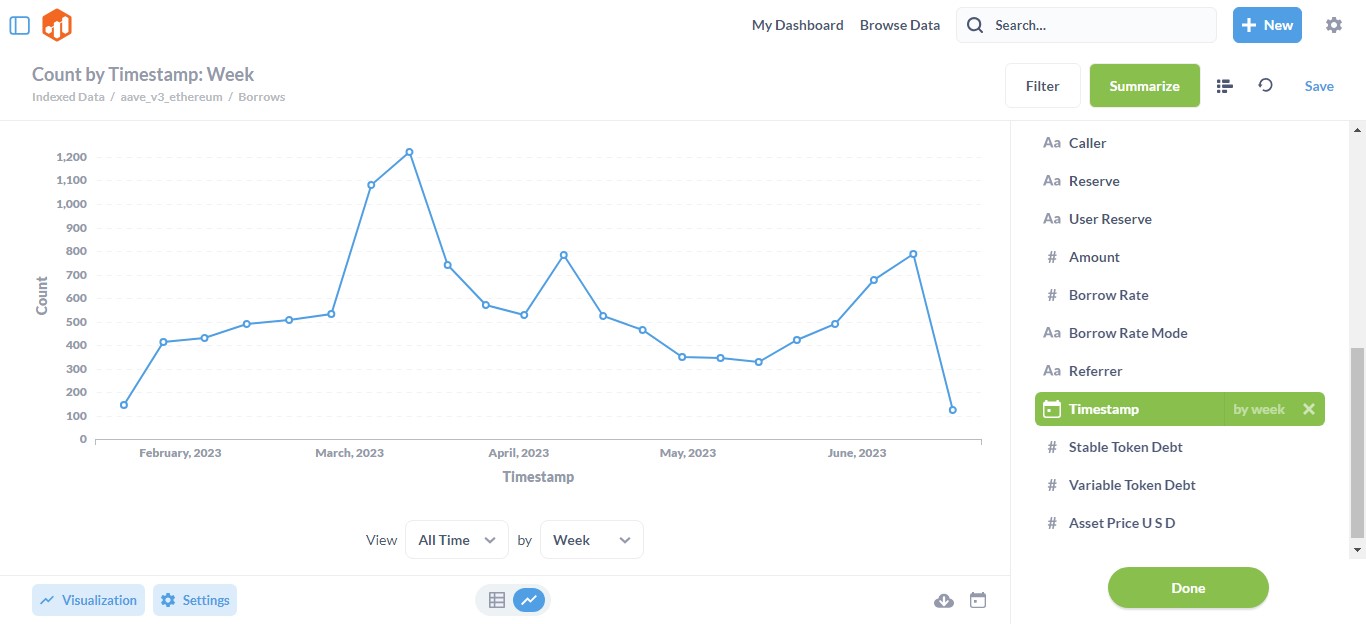Remove Timestamp grouping with X icon

[x=1308, y=409]
